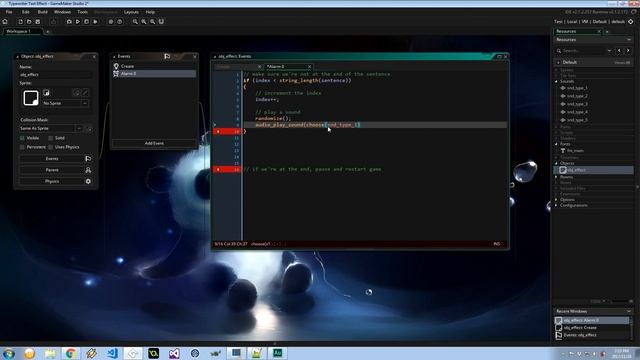Open Chrome from the Windows taskbar
Viewport: 640px width, 360px height.
(70, 353)
